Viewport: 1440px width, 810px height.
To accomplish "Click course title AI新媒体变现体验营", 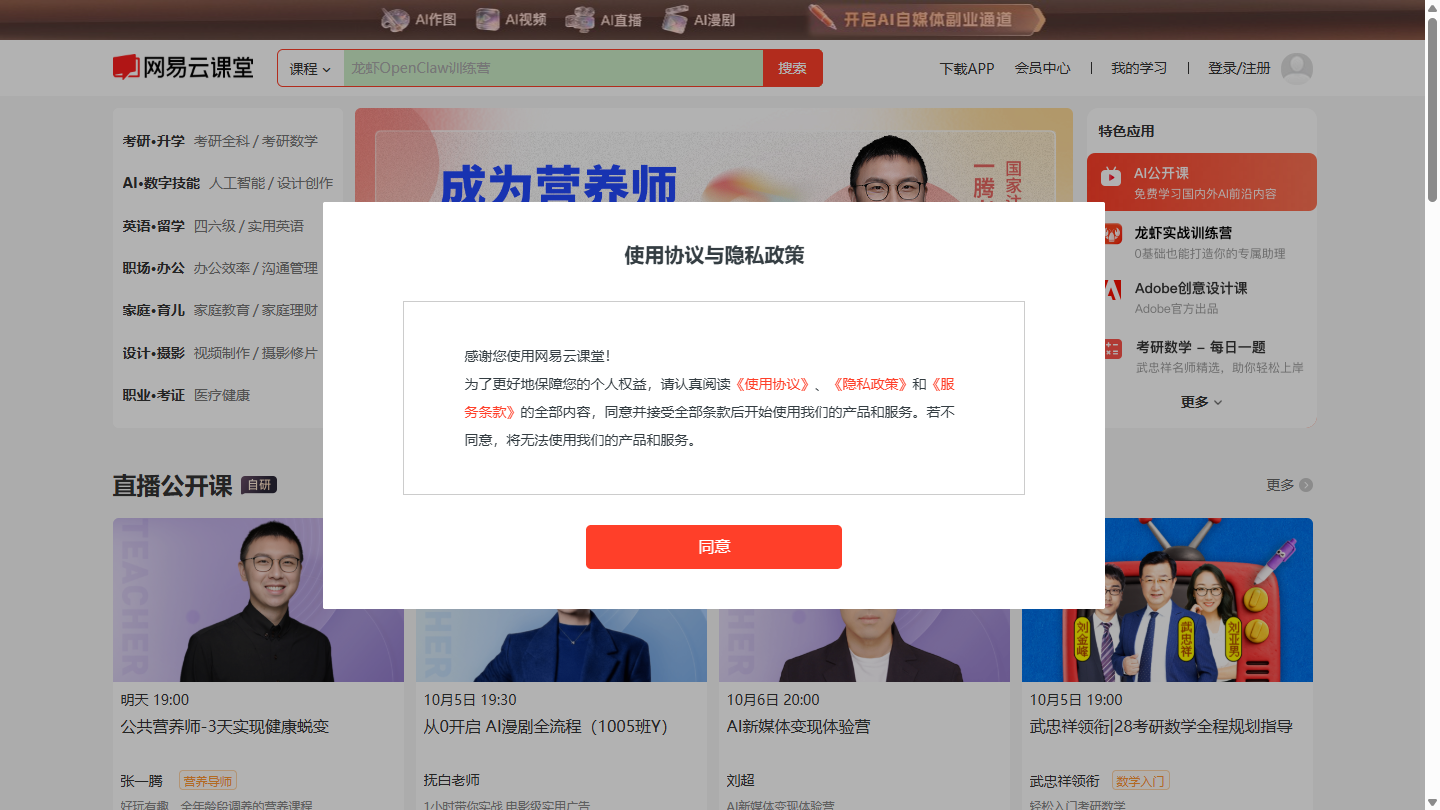I will pyautogui.click(x=798, y=727).
